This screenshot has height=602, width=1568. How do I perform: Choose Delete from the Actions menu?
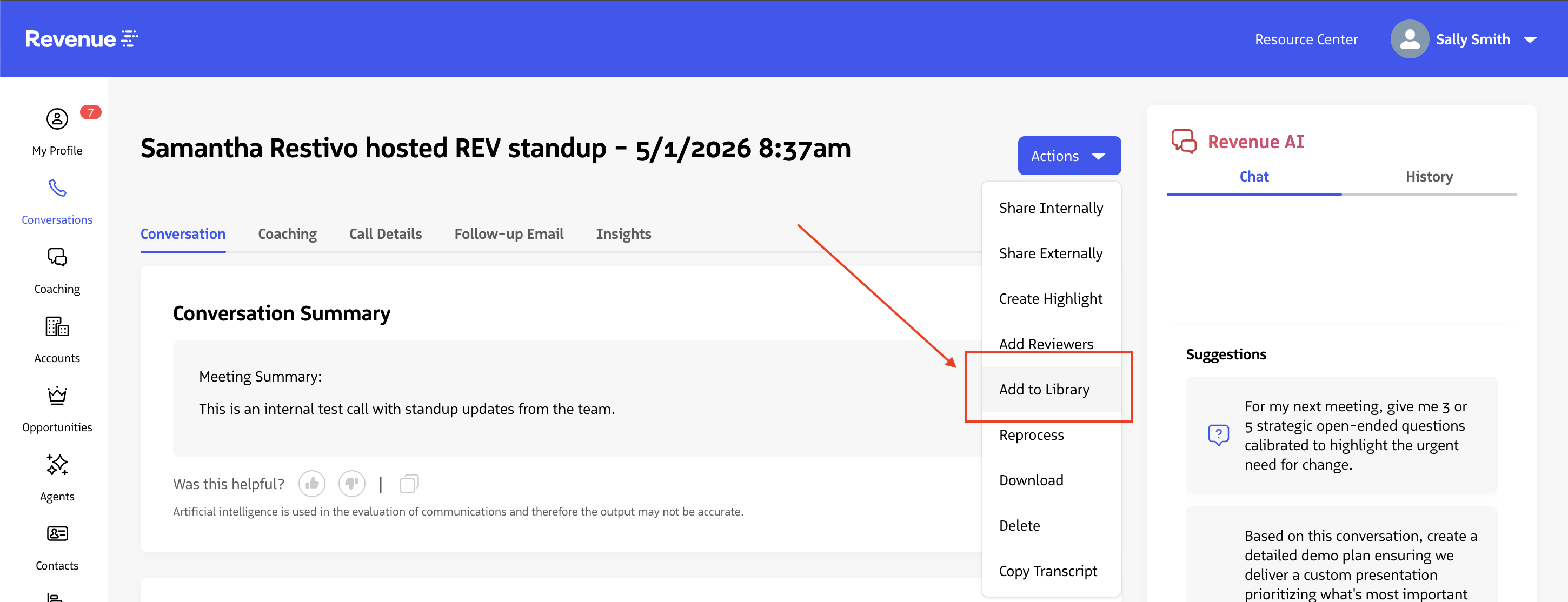[1051, 525]
